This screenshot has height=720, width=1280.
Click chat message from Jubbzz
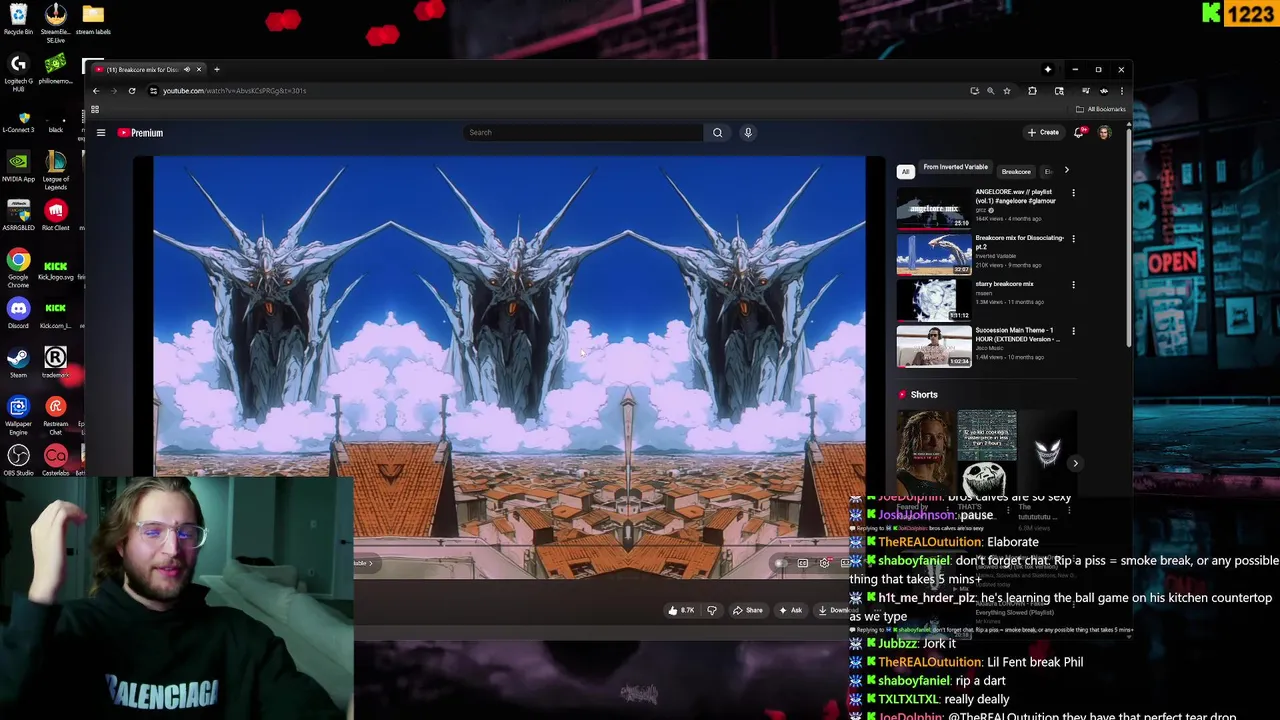coord(917,643)
